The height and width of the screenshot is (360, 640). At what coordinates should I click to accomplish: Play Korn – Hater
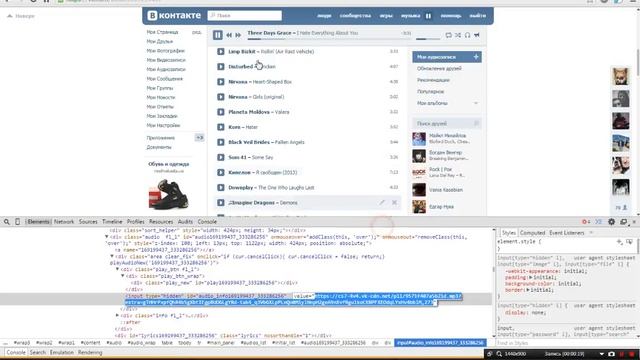coord(221,127)
